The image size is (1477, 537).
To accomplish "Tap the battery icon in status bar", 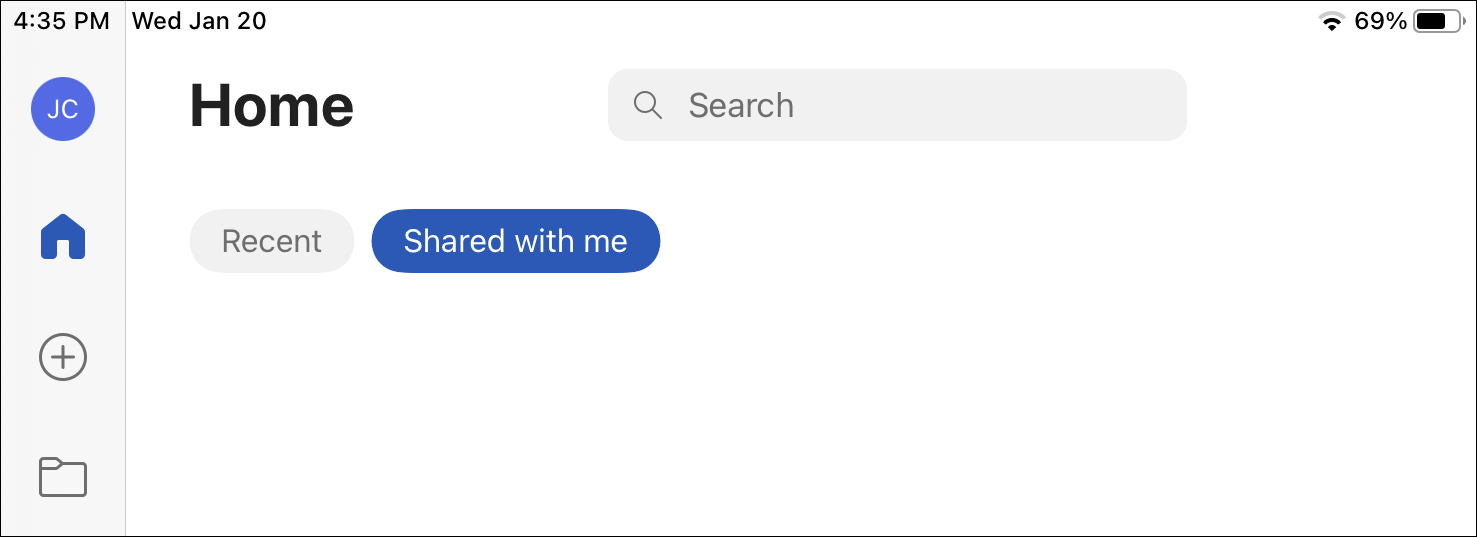I will pyautogui.click(x=1438, y=21).
